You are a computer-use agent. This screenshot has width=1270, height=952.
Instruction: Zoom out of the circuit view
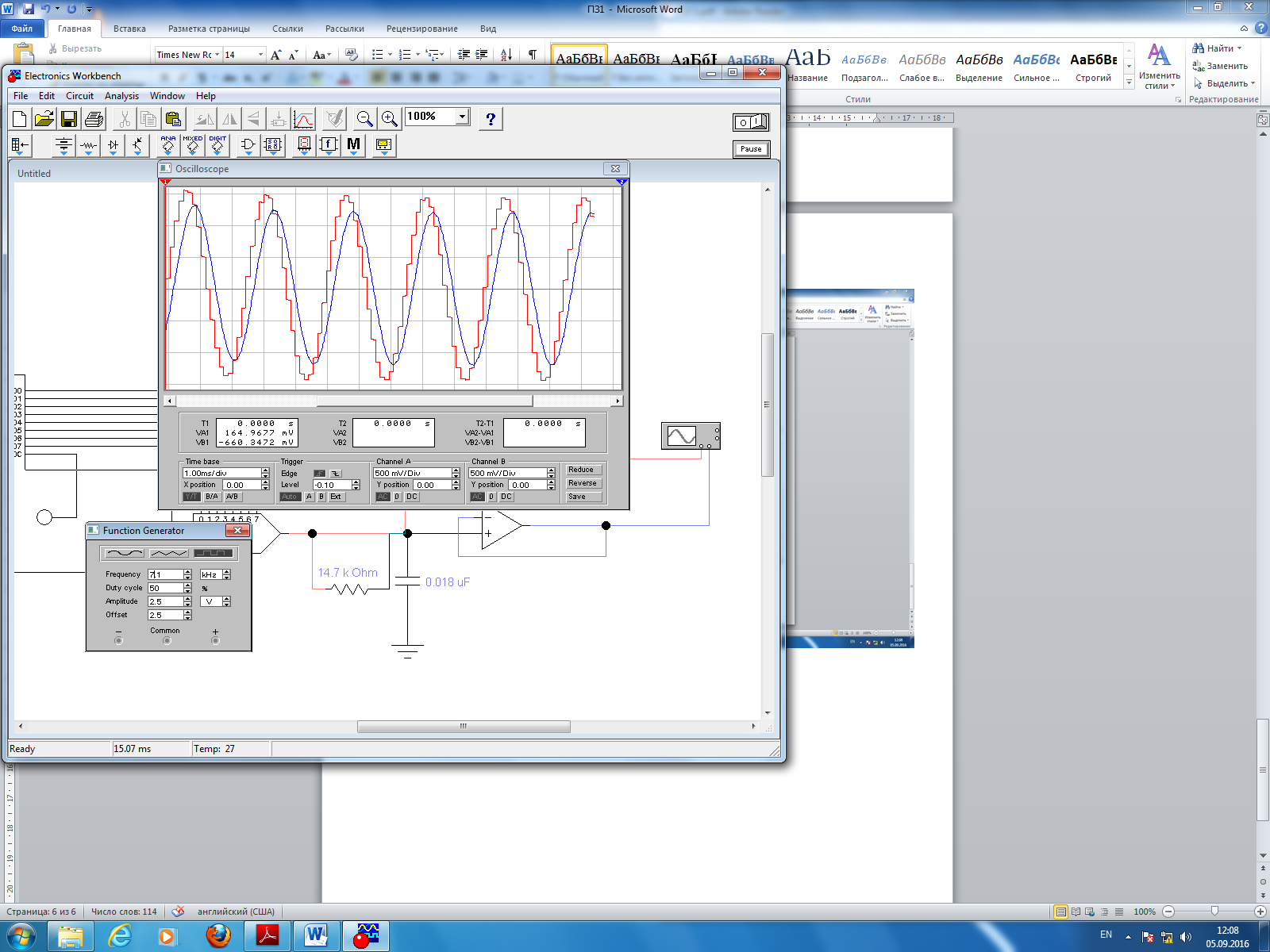point(364,119)
